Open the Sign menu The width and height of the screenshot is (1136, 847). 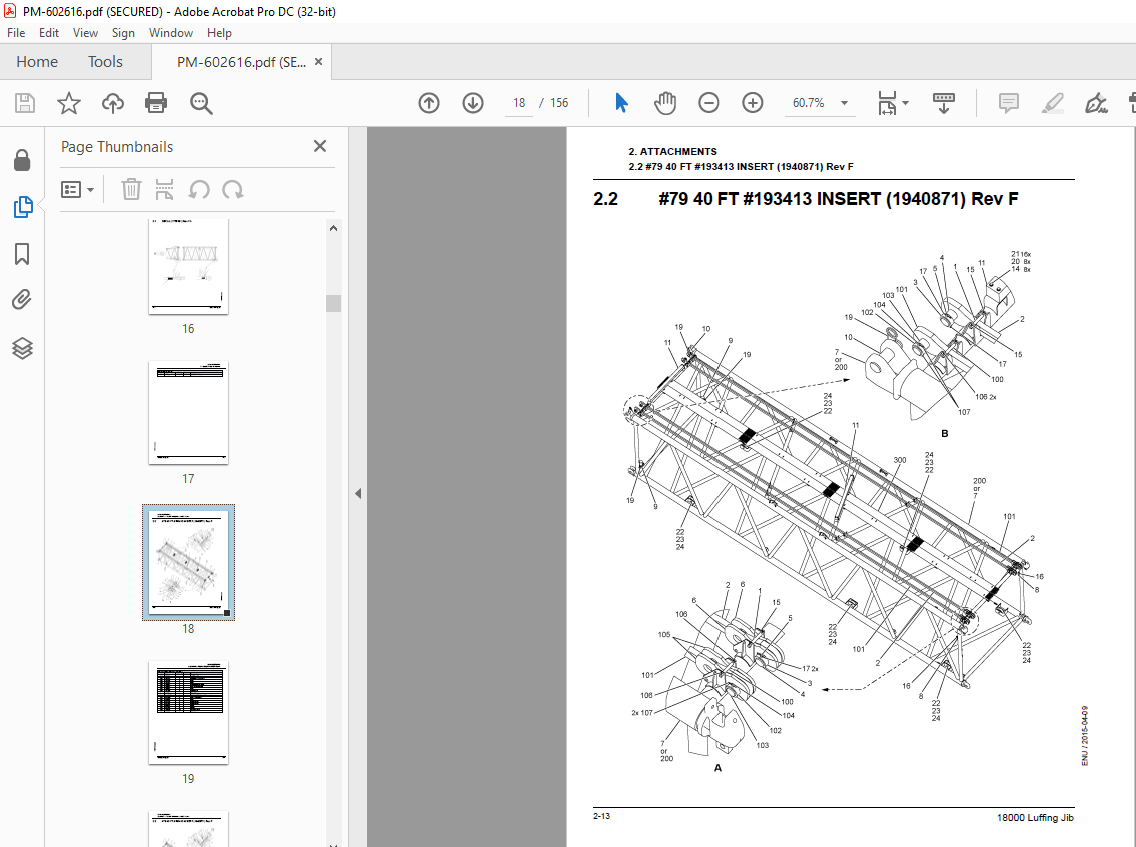(x=123, y=33)
